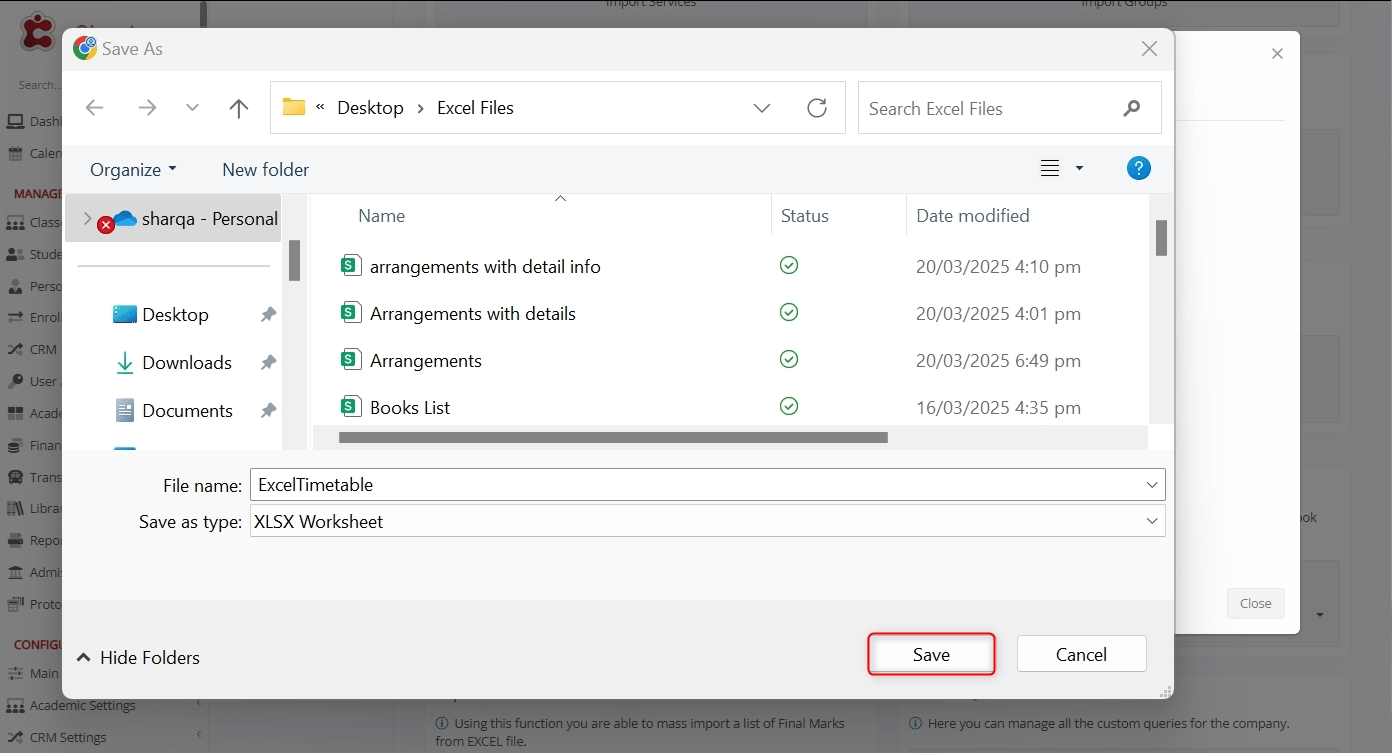Open Downloads in the navigation pane
This screenshot has height=753, width=1392.
(x=186, y=362)
